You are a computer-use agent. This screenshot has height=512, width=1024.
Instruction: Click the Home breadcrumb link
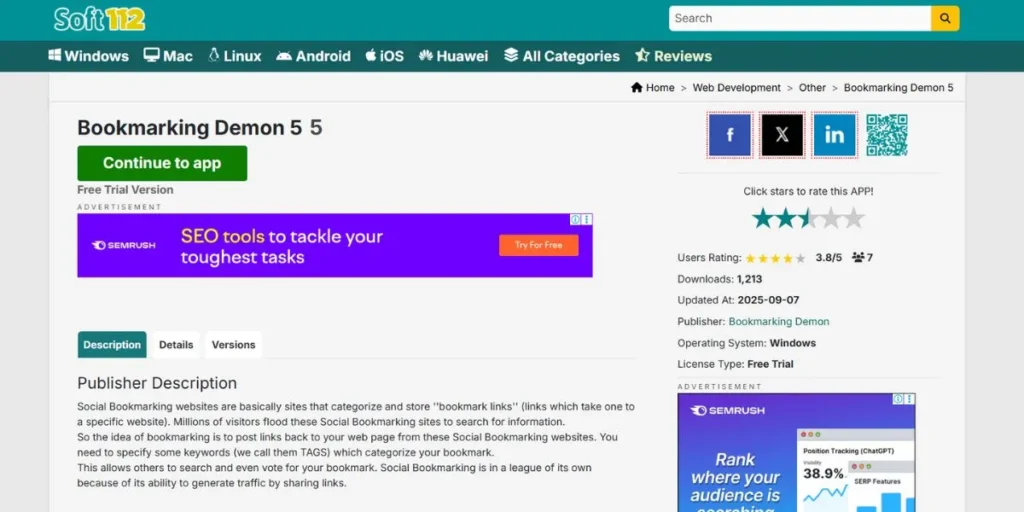652,88
